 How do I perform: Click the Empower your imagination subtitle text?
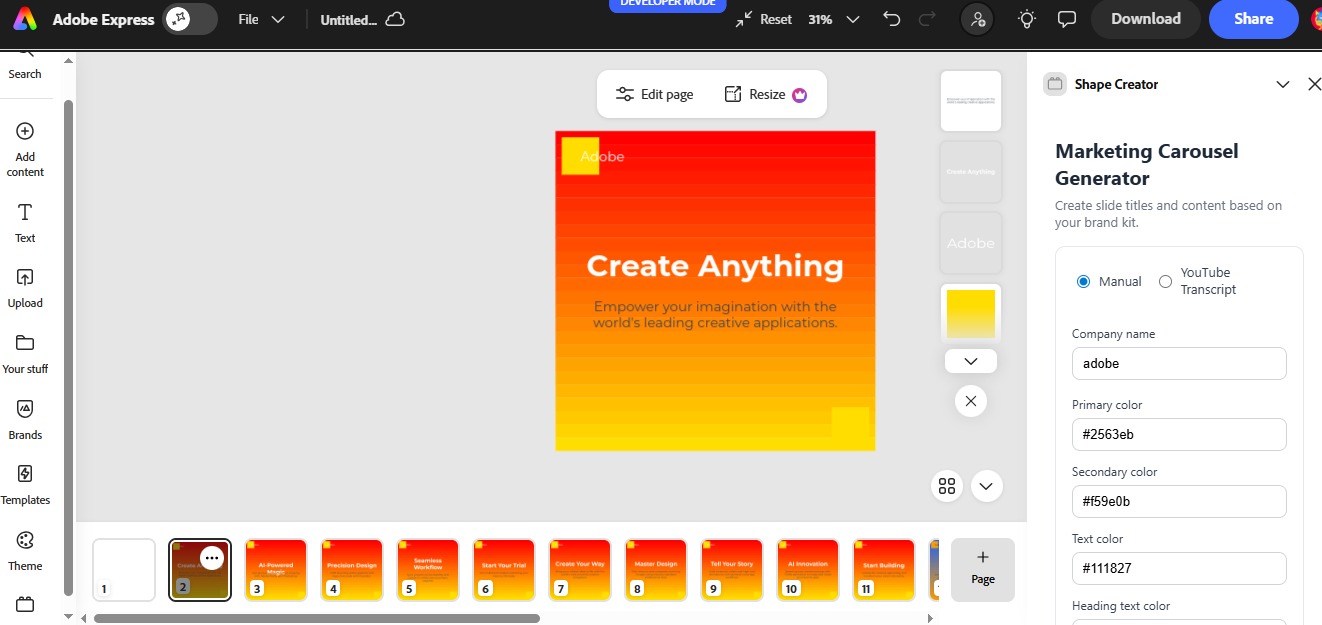click(715, 314)
